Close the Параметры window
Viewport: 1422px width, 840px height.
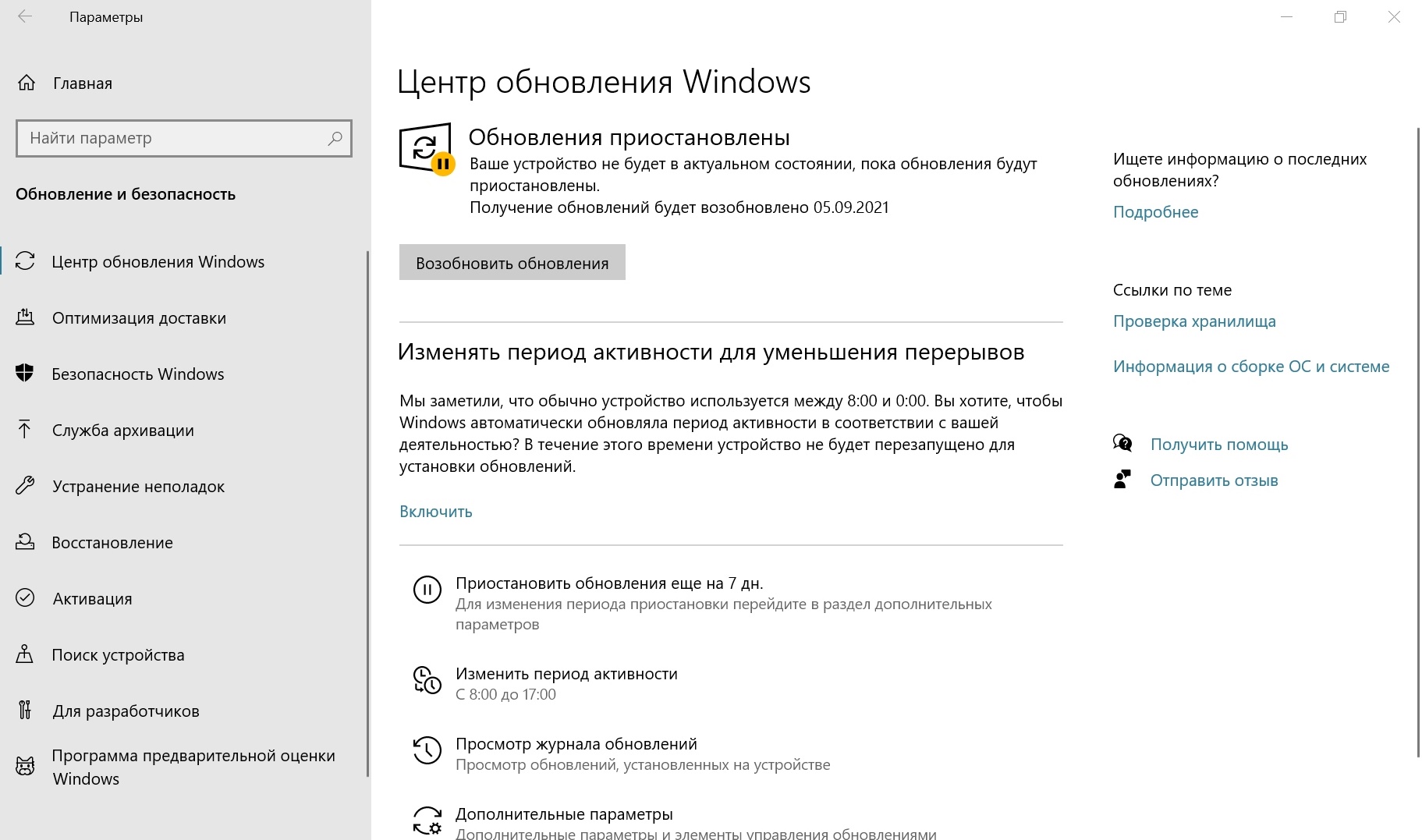click(x=1394, y=16)
